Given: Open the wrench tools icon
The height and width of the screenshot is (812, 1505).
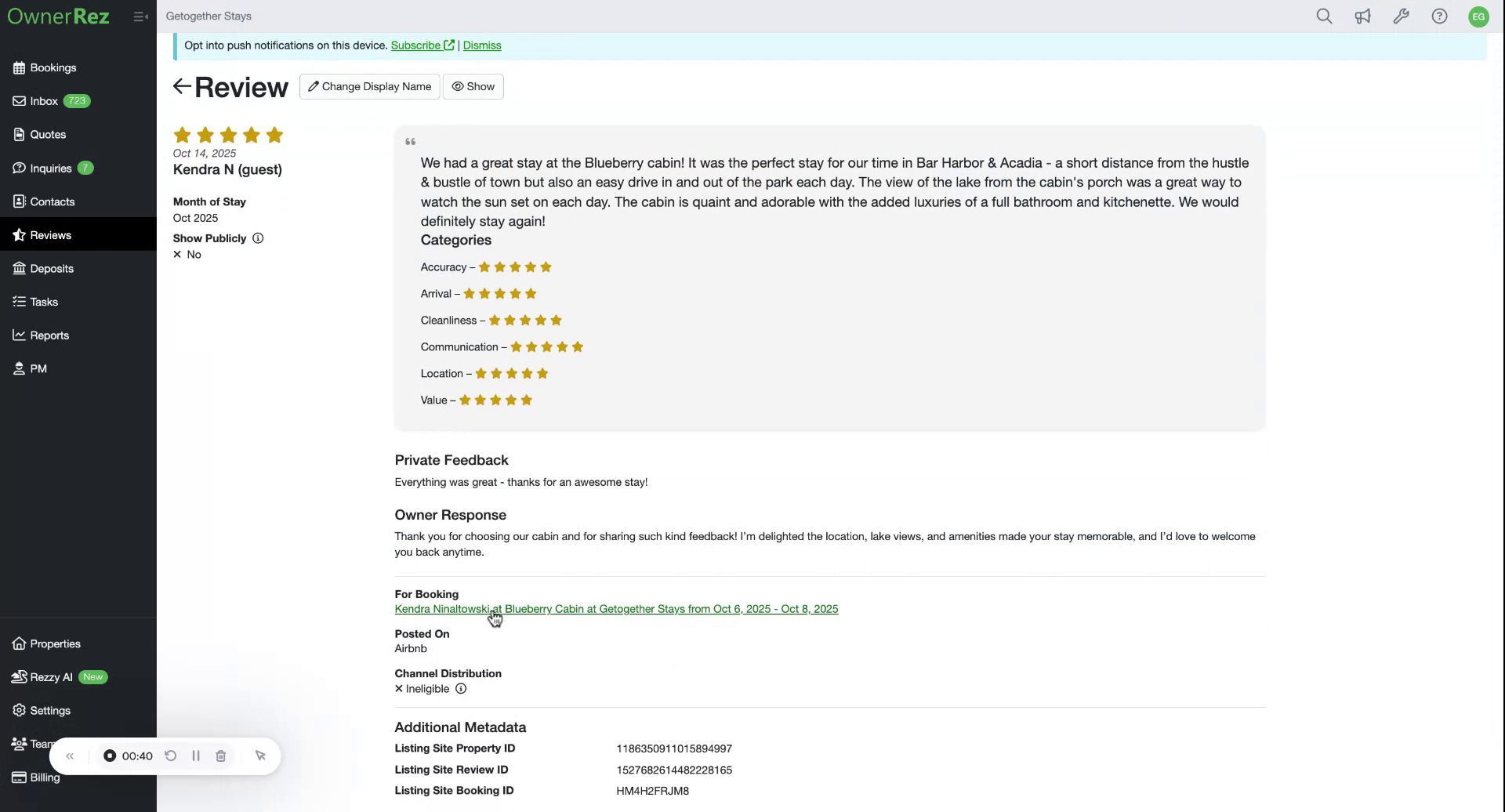Looking at the screenshot, I should (x=1401, y=16).
